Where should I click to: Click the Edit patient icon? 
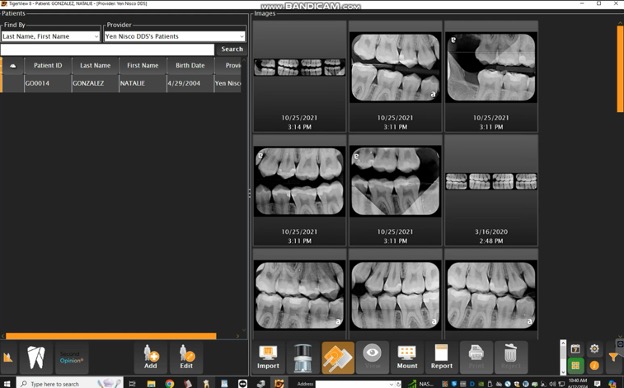186,357
